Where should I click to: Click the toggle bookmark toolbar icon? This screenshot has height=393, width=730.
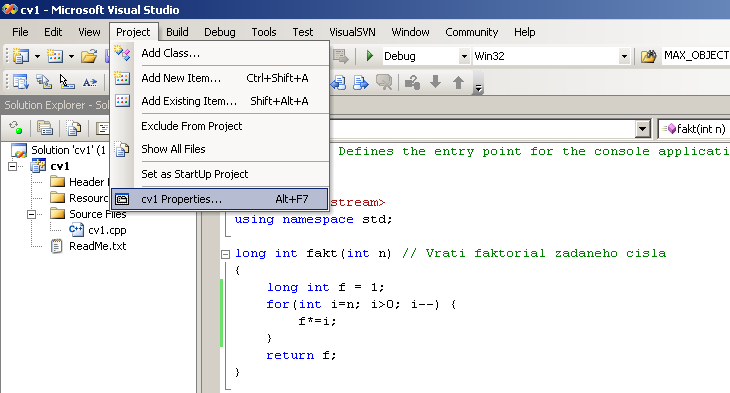(x=412, y=82)
